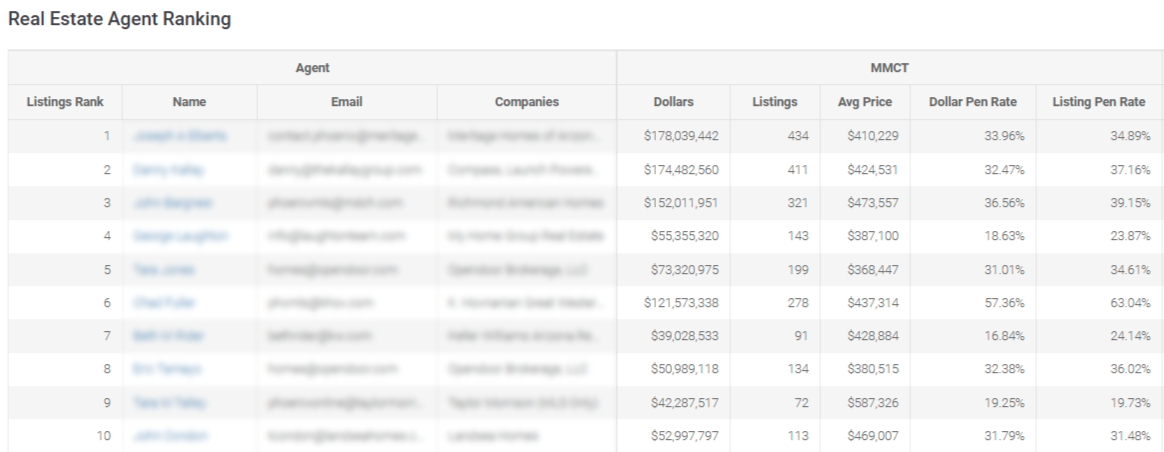Screen dimensions: 1164x452
Task: Open the rank 2 agent's name link
Action: click(x=169, y=169)
